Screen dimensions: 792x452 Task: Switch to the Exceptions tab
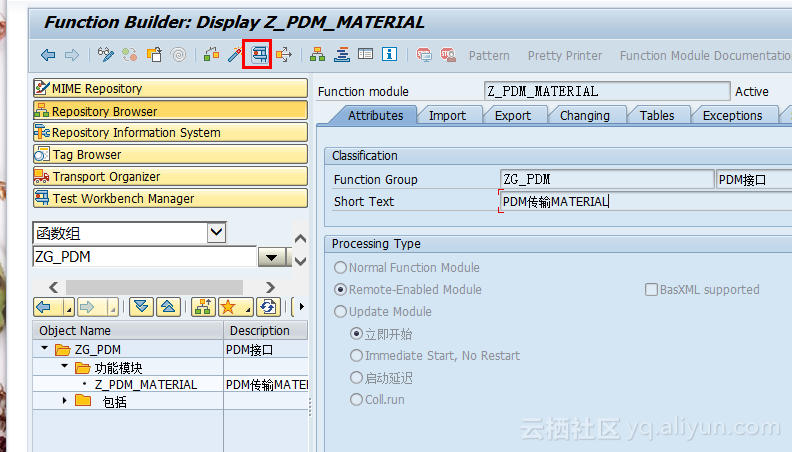(x=732, y=116)
